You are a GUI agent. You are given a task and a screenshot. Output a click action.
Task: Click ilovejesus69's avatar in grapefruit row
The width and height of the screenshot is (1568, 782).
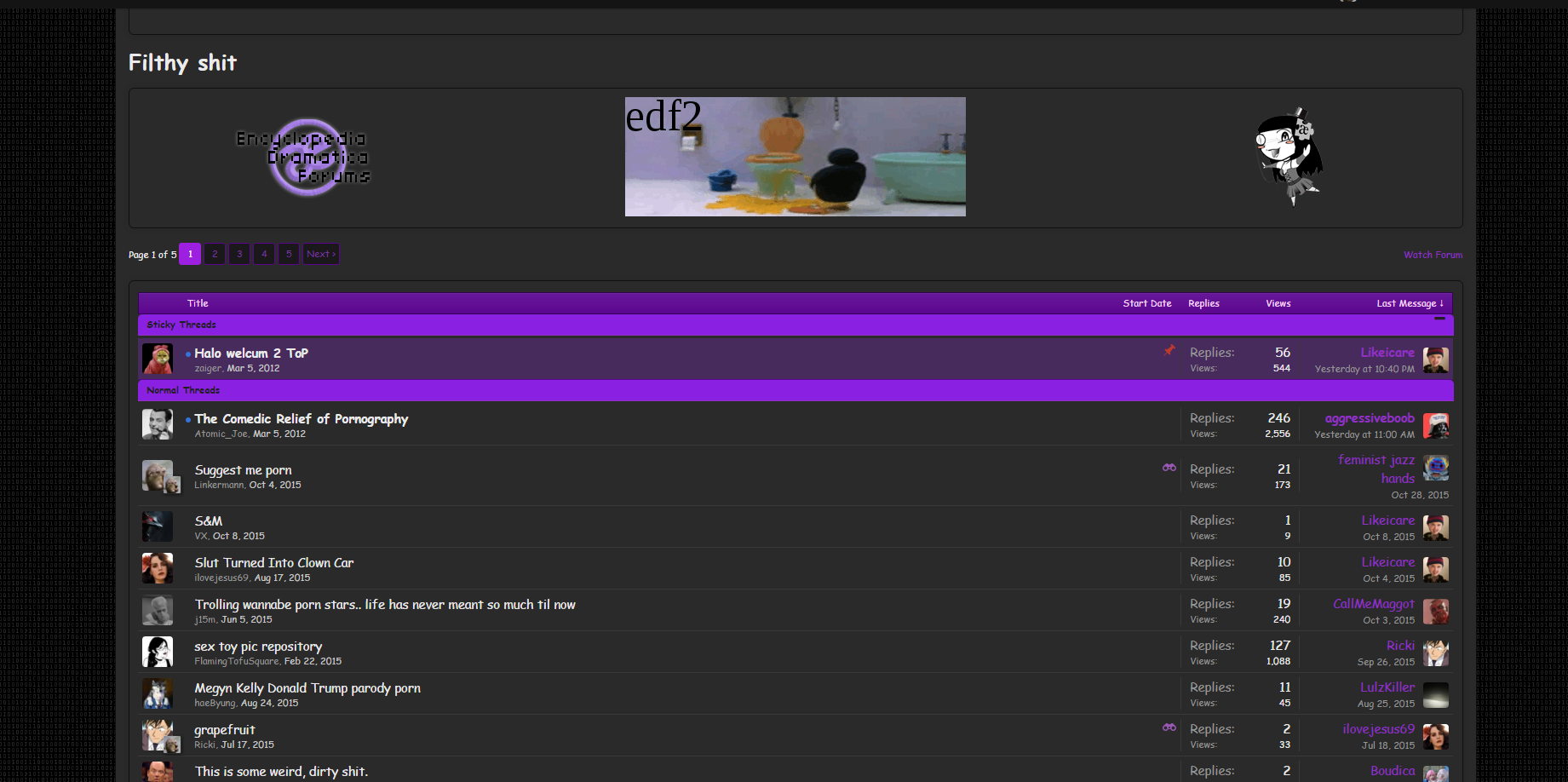(1436, 737)
